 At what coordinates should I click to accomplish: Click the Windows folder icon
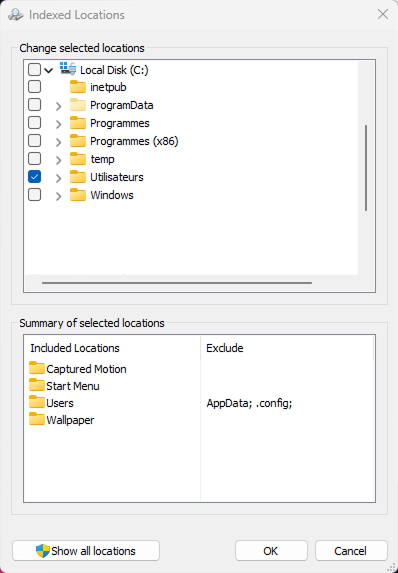tap(78, 195)
